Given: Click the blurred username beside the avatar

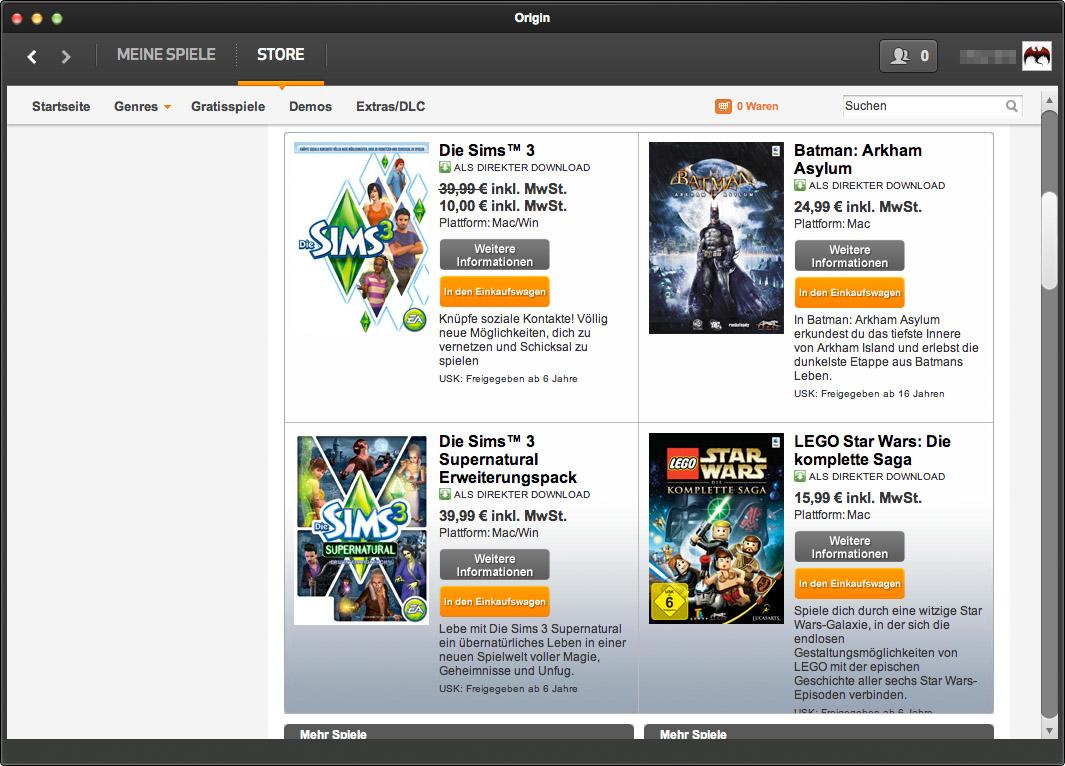Looking at the screenshot, I should (988, 57).
